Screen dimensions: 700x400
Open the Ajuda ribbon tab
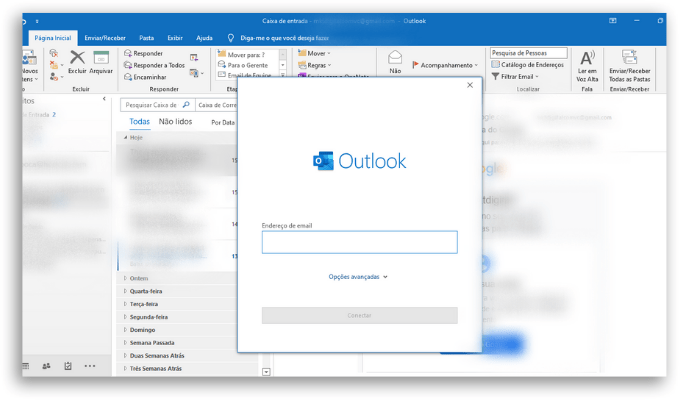pos(204,38)
